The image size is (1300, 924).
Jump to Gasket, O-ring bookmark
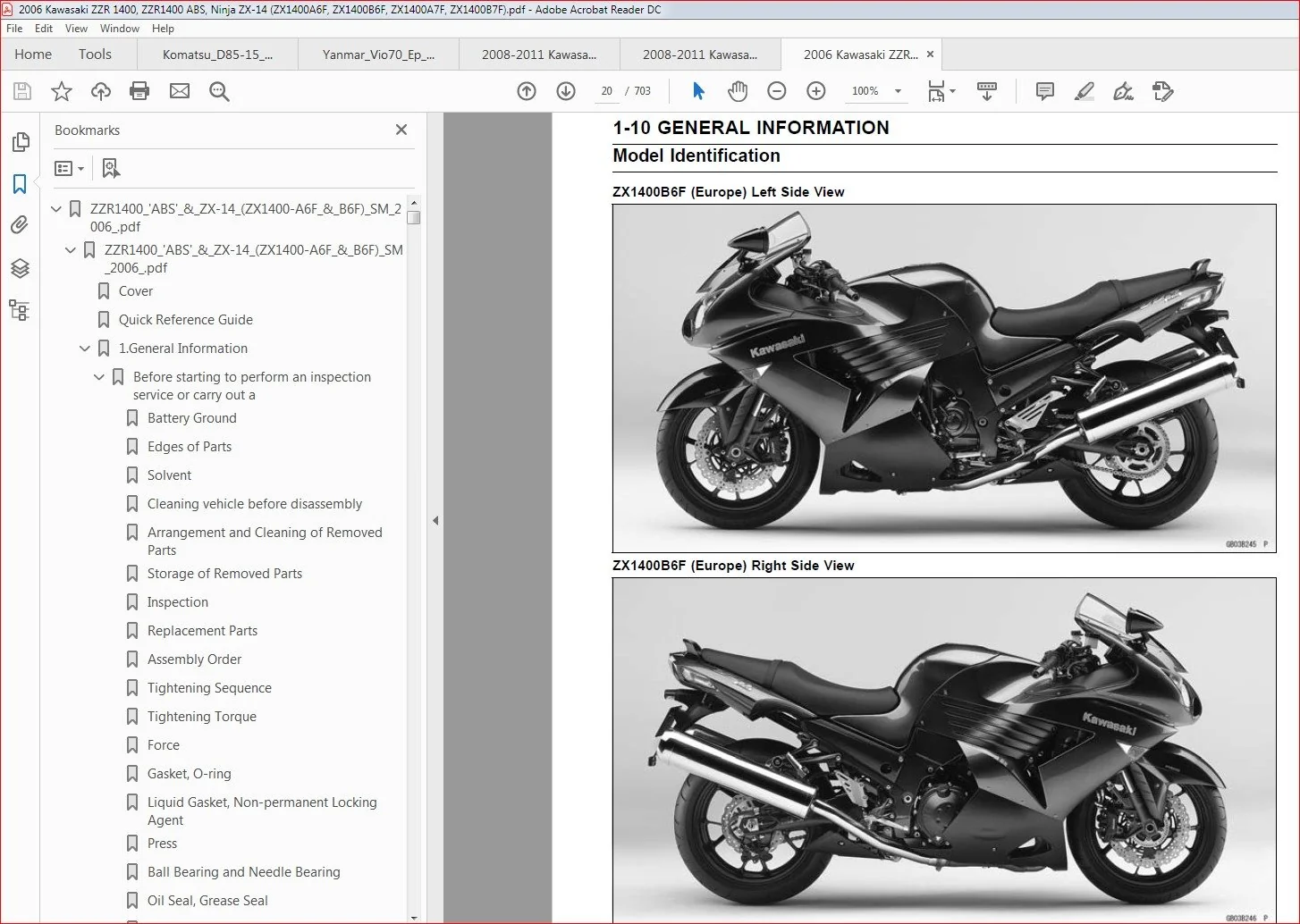click(x=190, y=774)
